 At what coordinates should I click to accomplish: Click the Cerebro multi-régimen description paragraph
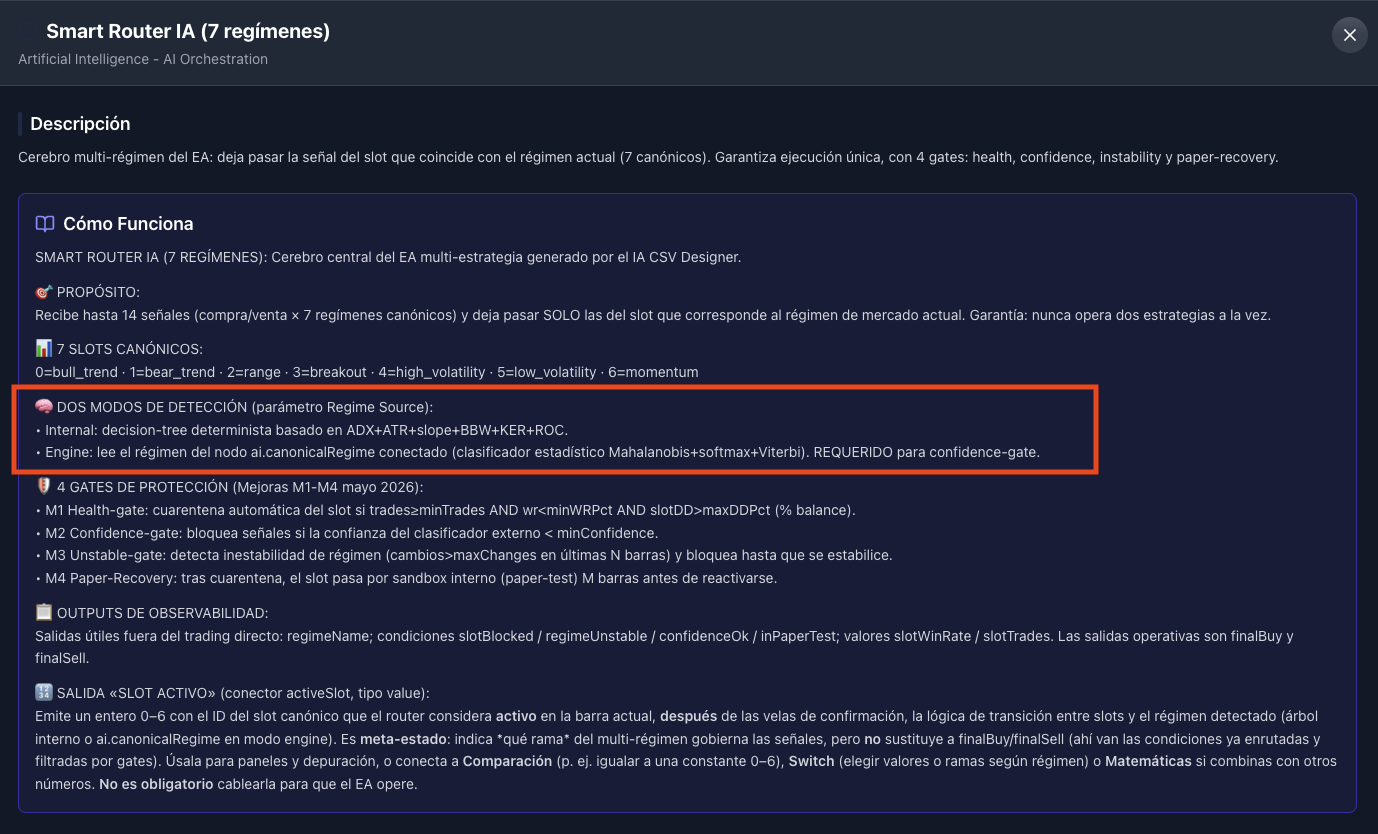tap(648, 157)
